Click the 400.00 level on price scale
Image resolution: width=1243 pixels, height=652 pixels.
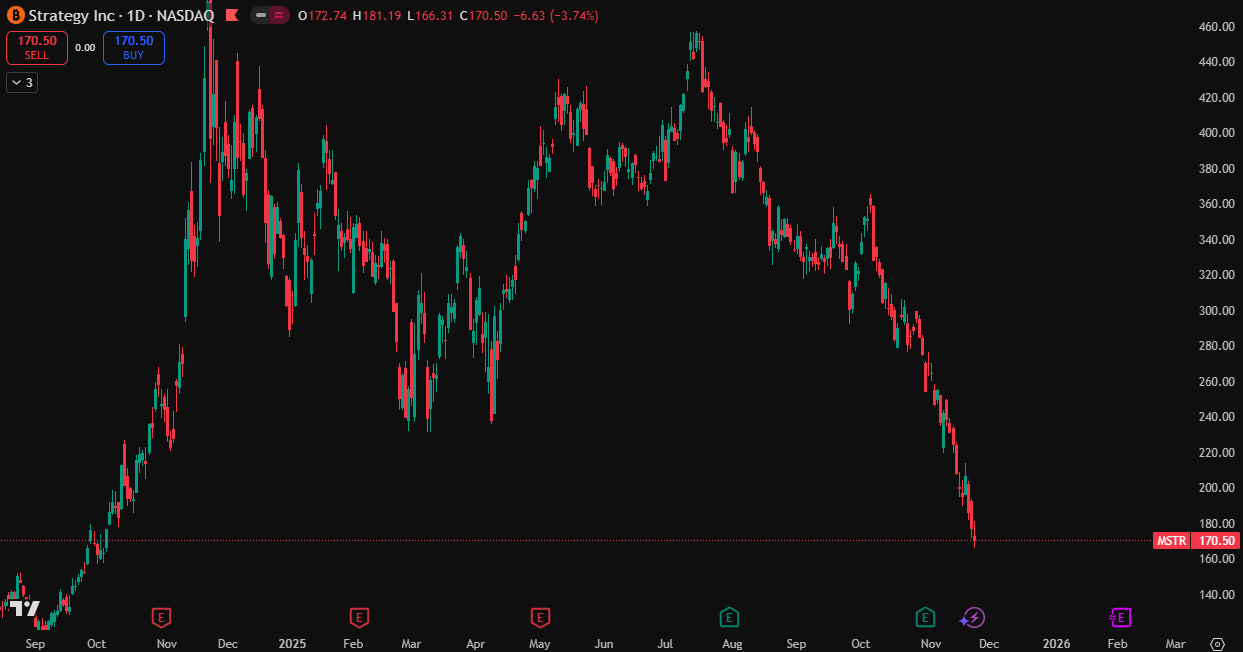1216,133
